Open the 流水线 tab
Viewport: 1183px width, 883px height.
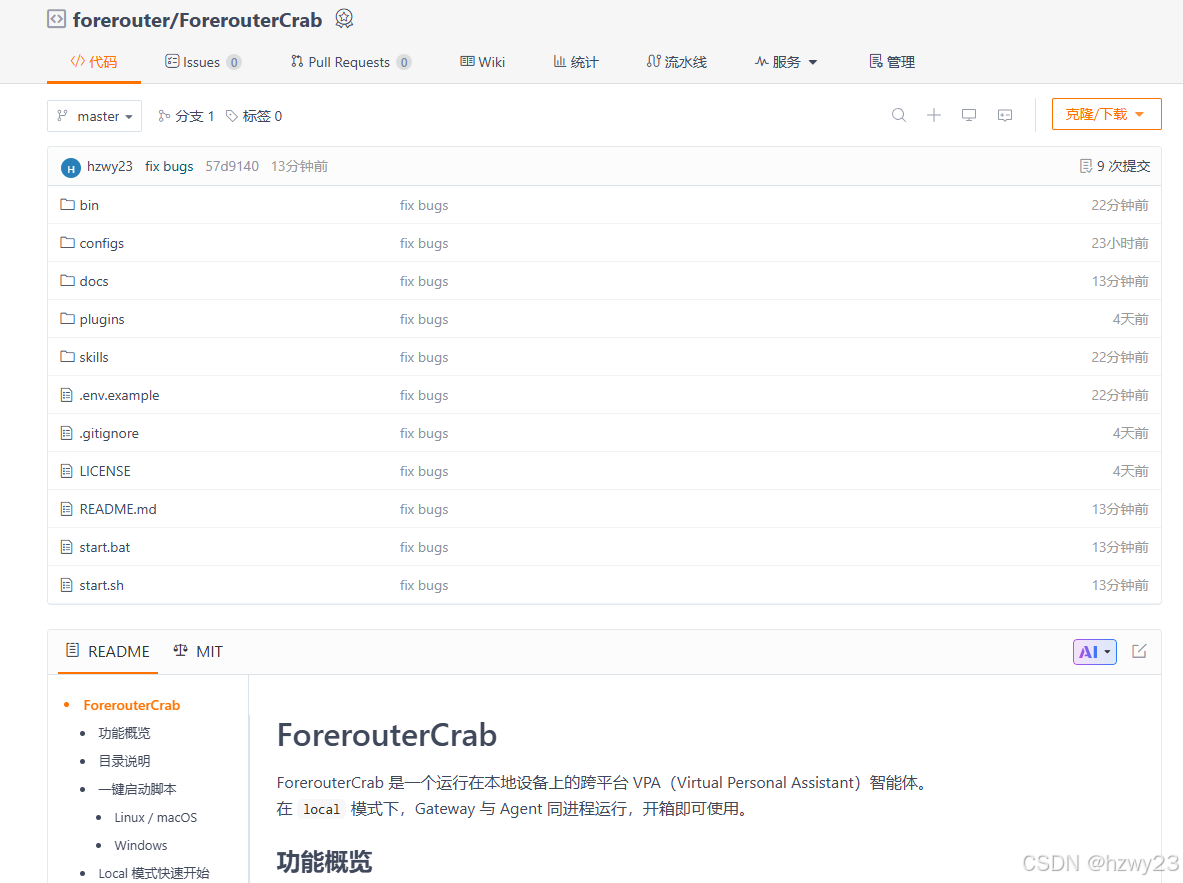click(677, 62)
